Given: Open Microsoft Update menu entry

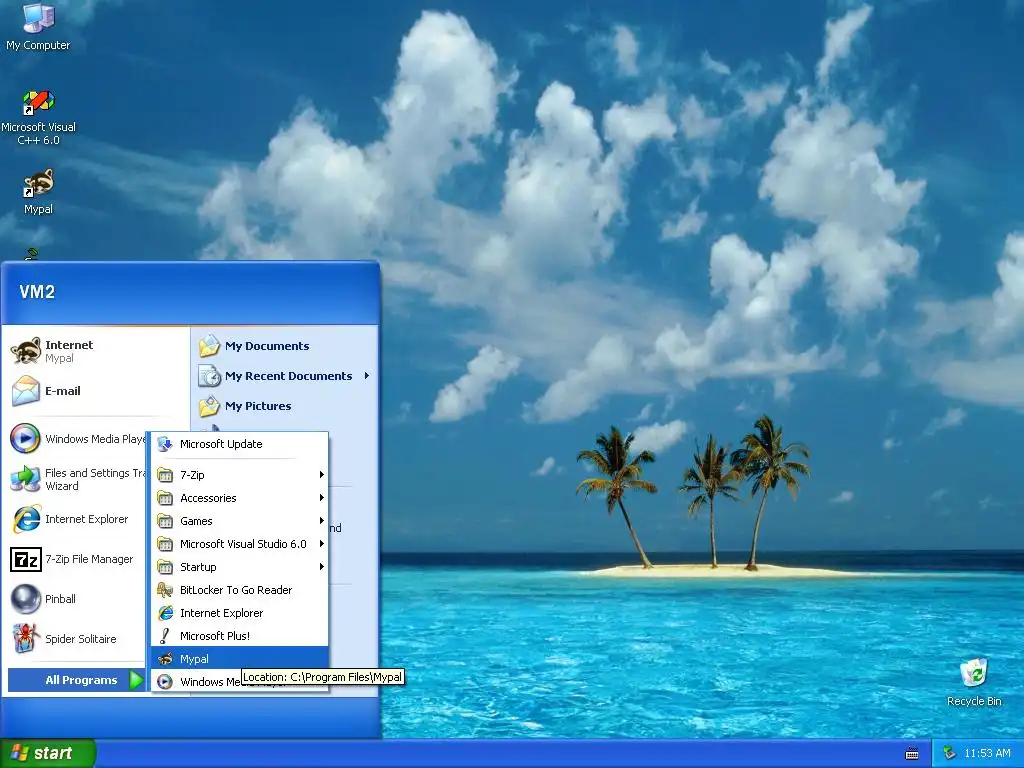Looking at the screenshot, I should (240, 444).
